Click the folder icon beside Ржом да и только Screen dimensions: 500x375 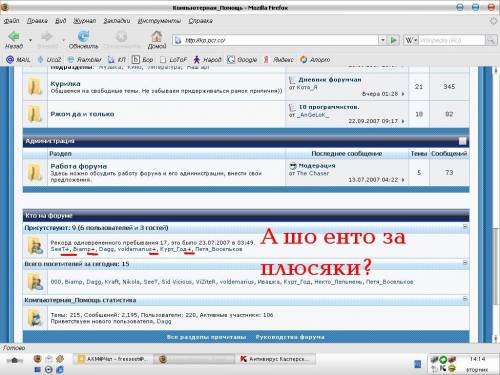click(x=35, y=114)
